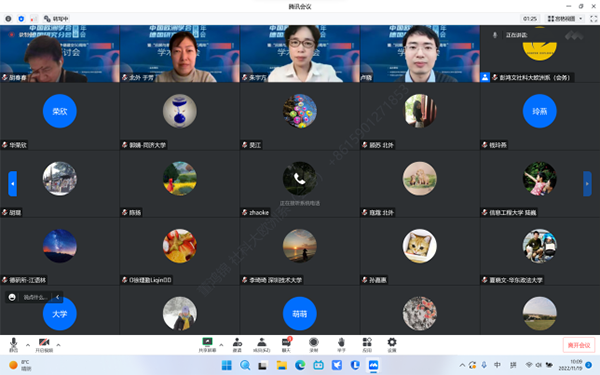Screen dimensions: 600x375
Task: Click the blue 玲燕 avatar circle
Action: click(540, 111)
